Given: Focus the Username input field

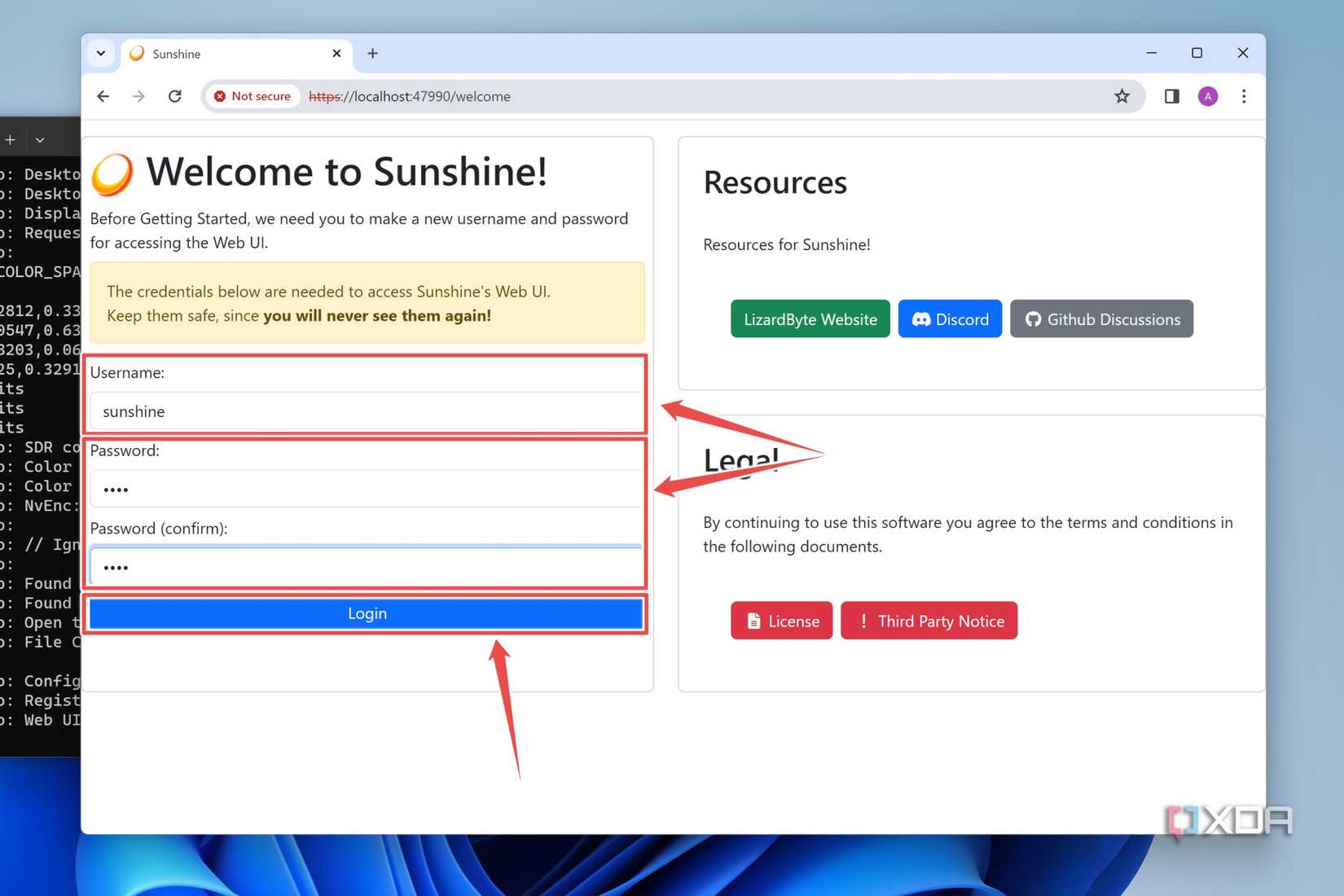Looking at the screenshot, I should coord(367,411).
